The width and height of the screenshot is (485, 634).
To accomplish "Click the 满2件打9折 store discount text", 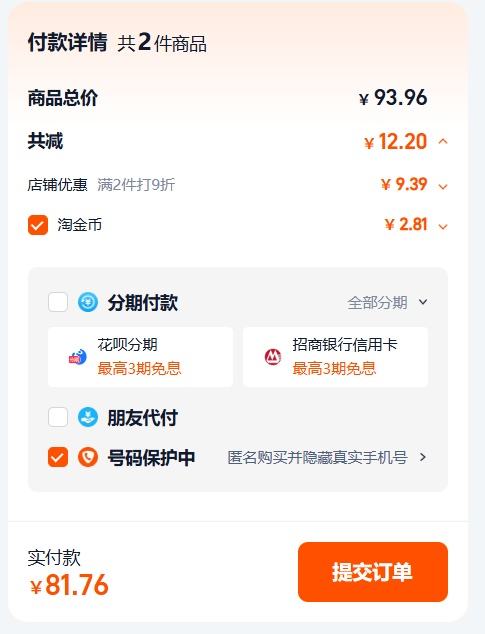I will [x=136, y=185].
